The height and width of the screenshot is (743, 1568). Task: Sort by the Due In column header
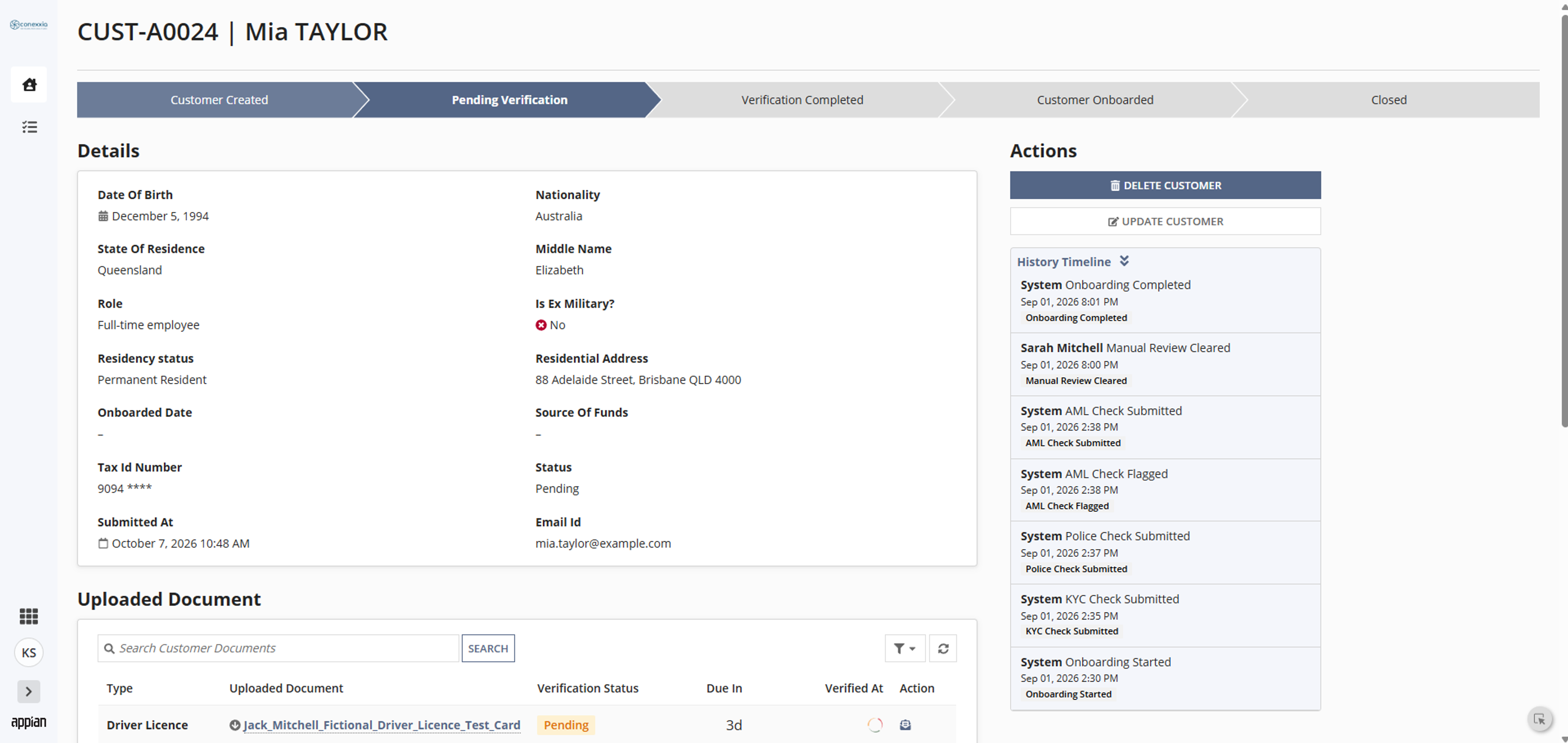tap(724, 687)
